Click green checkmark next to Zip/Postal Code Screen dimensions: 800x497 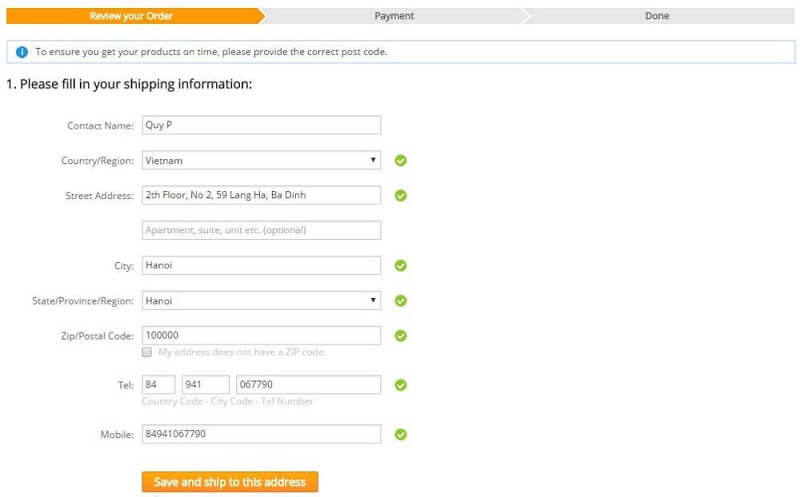[401, 336]
